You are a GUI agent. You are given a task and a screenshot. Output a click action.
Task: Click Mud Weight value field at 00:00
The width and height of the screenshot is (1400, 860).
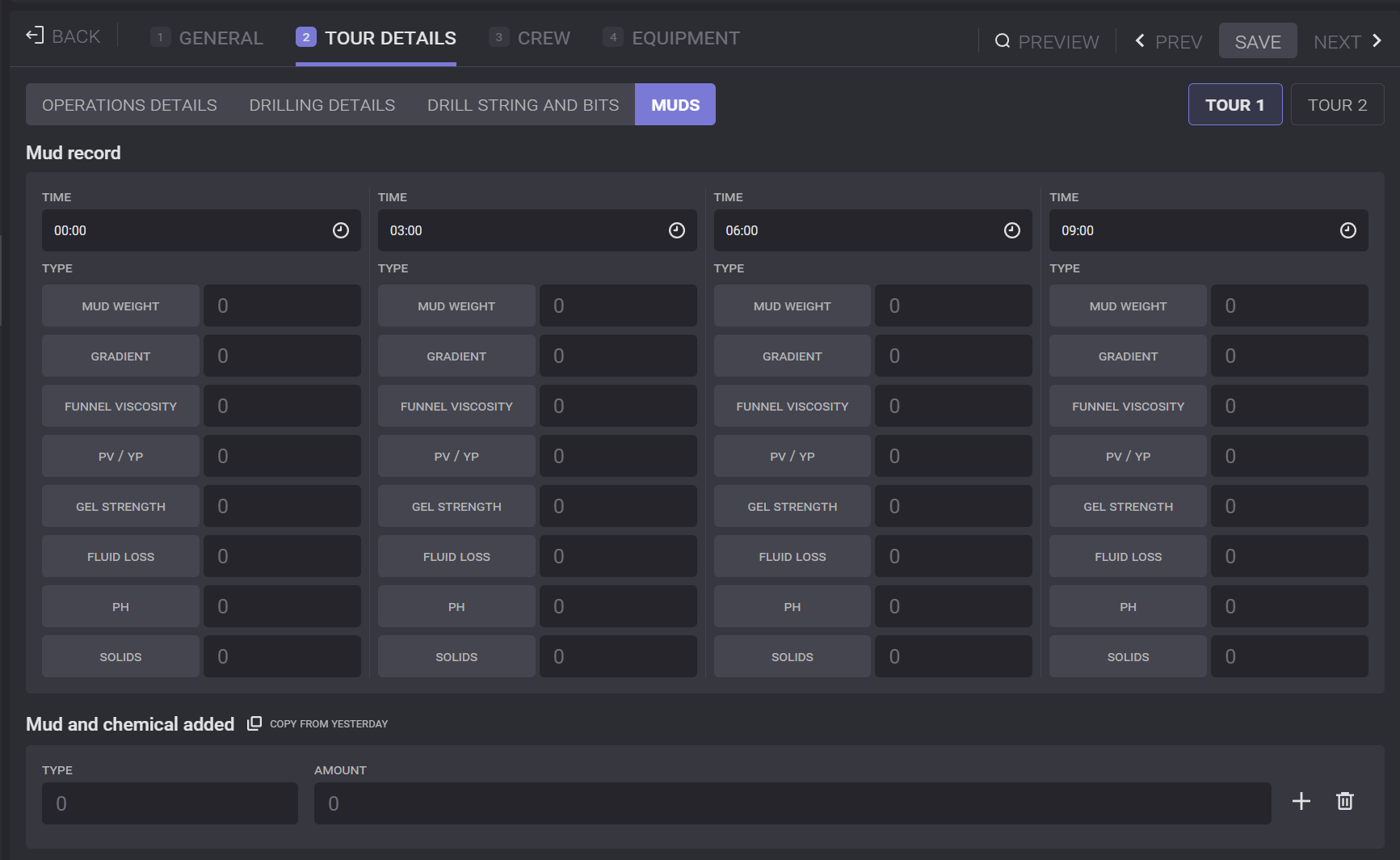(x=282, y=306)
